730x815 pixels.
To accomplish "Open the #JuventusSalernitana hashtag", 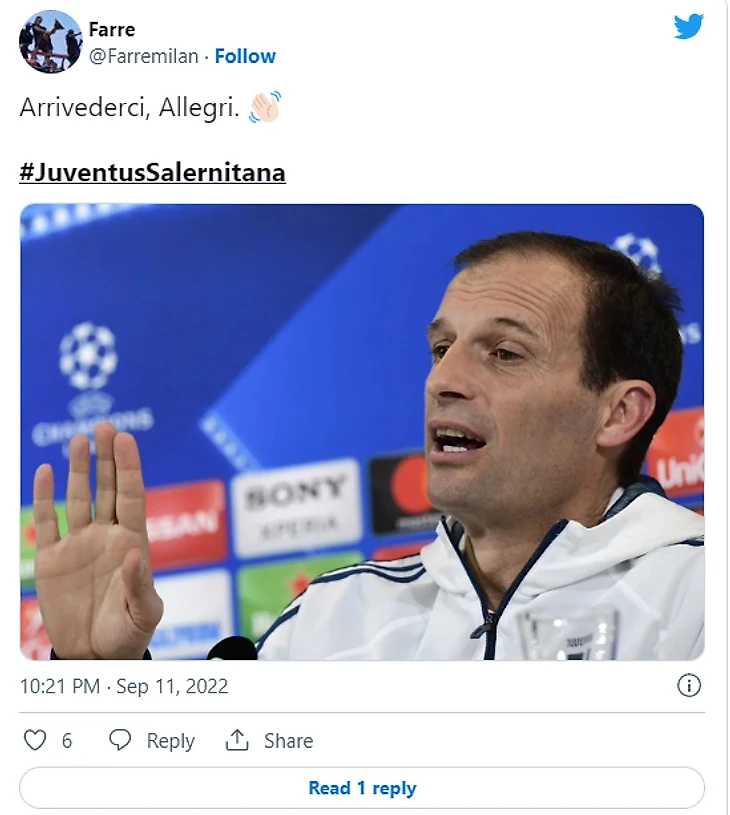I will 152,172.
